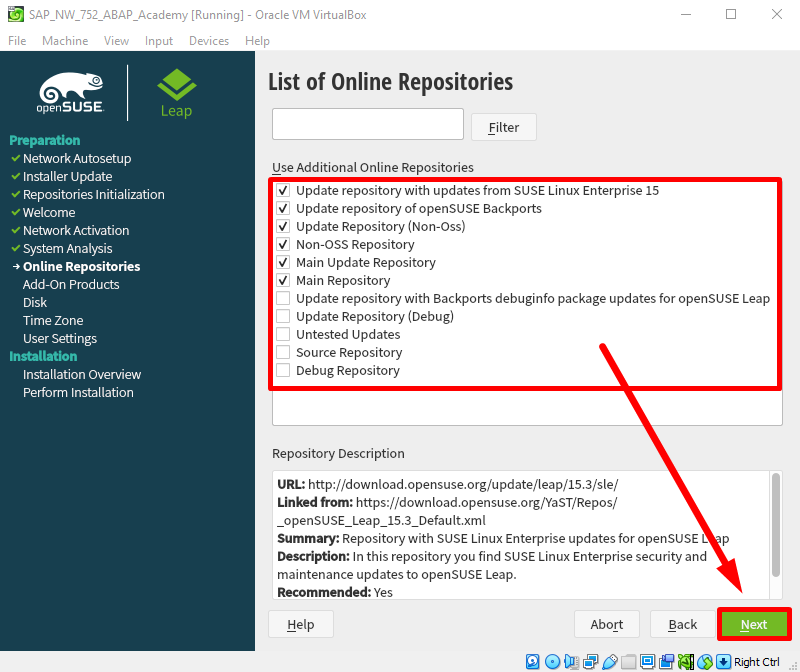Click the 'Repository Description' label
Screen dimensions: 800x672
pos(338,454)
